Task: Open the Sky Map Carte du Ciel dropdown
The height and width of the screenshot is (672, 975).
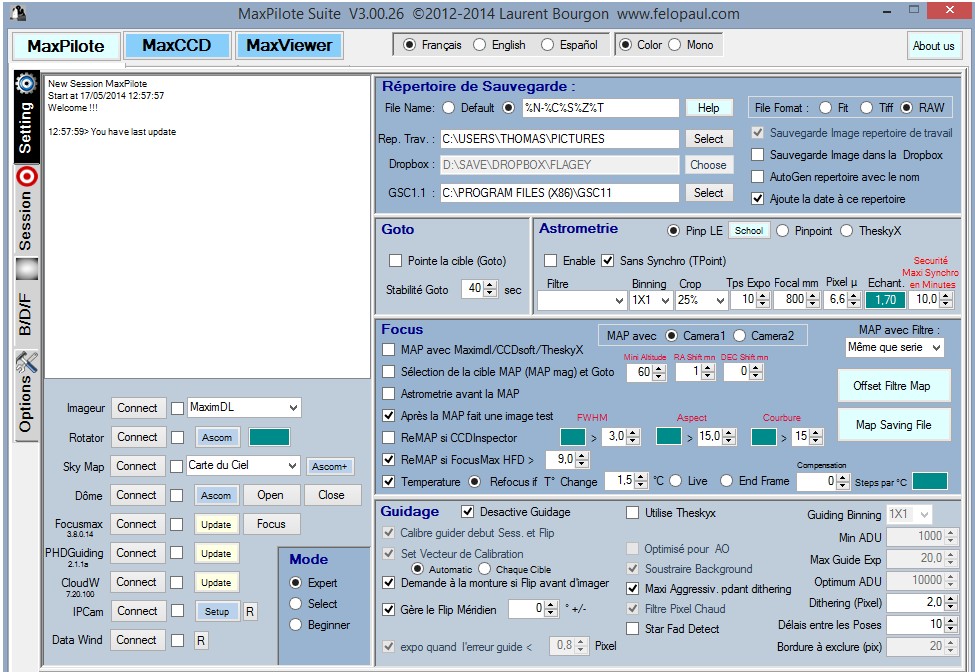Action: 244,466
